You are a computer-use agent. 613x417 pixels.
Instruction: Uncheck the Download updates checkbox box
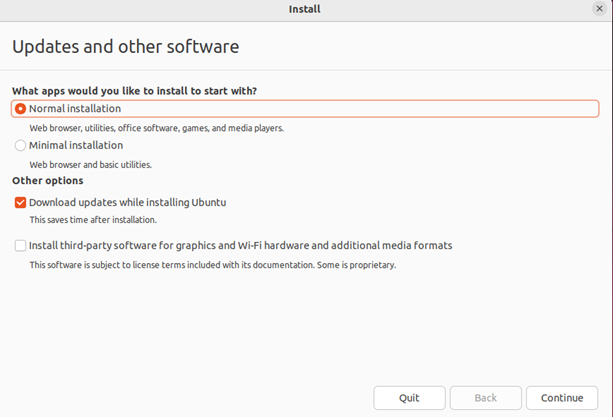(21, 203)
